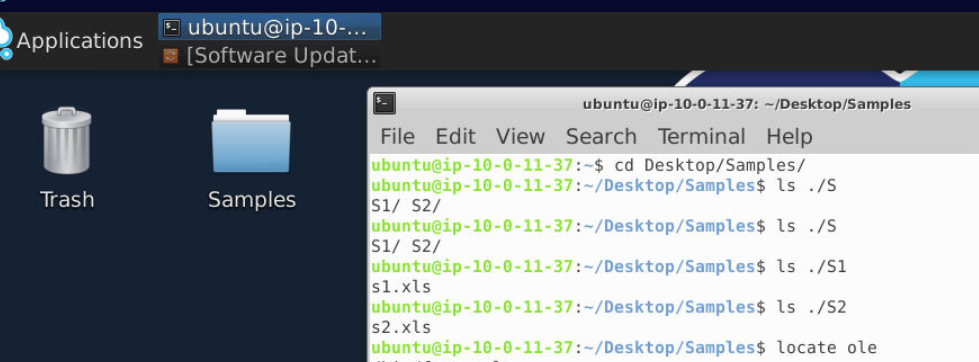This screenshot has width=979, height=362.
Task: Click the 's1.xls' output line
Action: [x=401, y=287]
